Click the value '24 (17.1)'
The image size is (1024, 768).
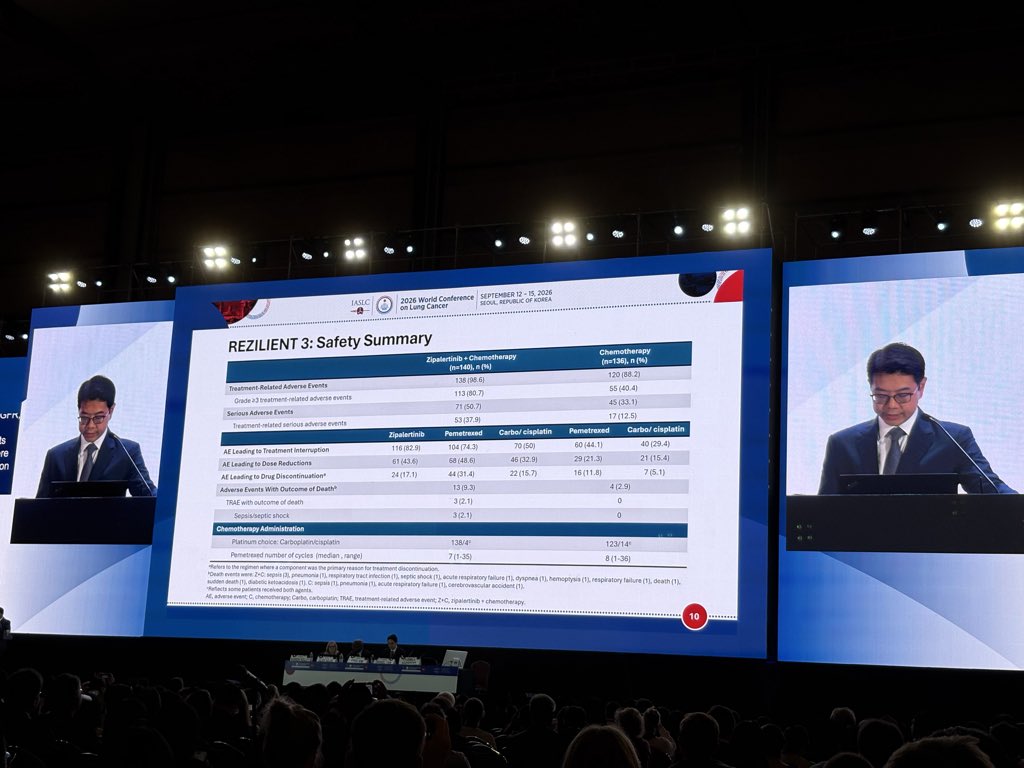[404, 475]
